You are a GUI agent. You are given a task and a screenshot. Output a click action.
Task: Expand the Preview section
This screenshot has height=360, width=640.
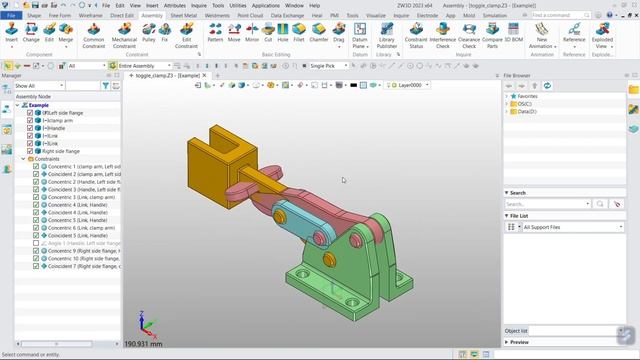pyautogui.click(x=507, y=342)
